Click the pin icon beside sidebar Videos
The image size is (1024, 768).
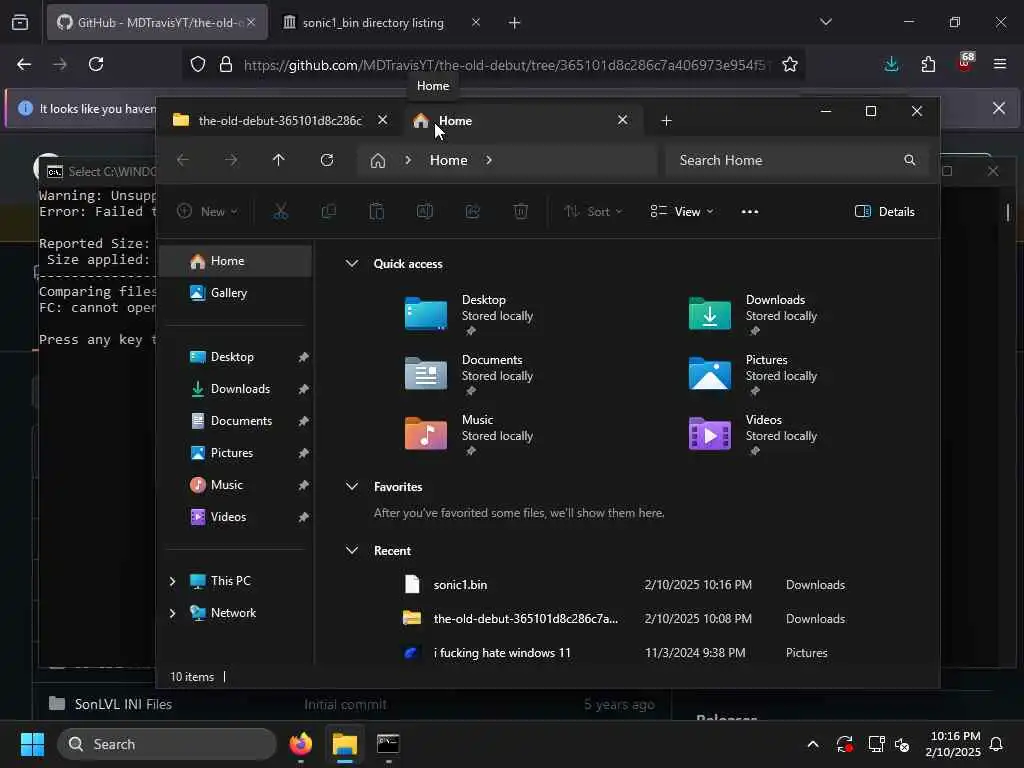pos(303,517)
